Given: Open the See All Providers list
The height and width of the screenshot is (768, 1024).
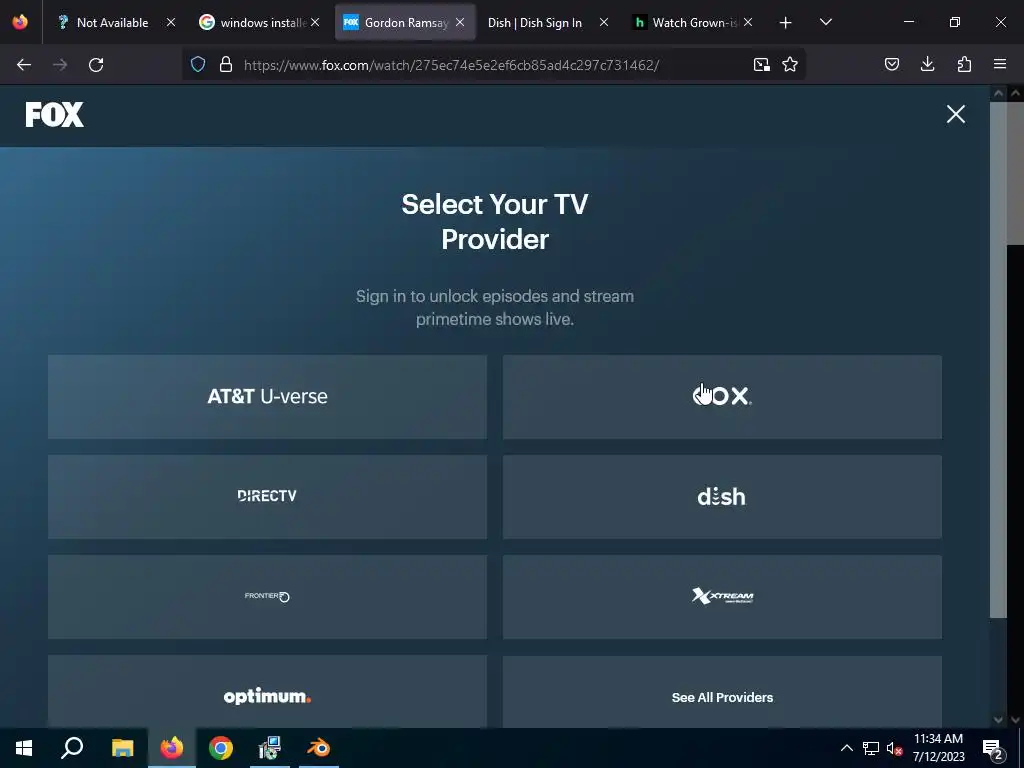Looking at the screenshot, I should click(722, 692).
